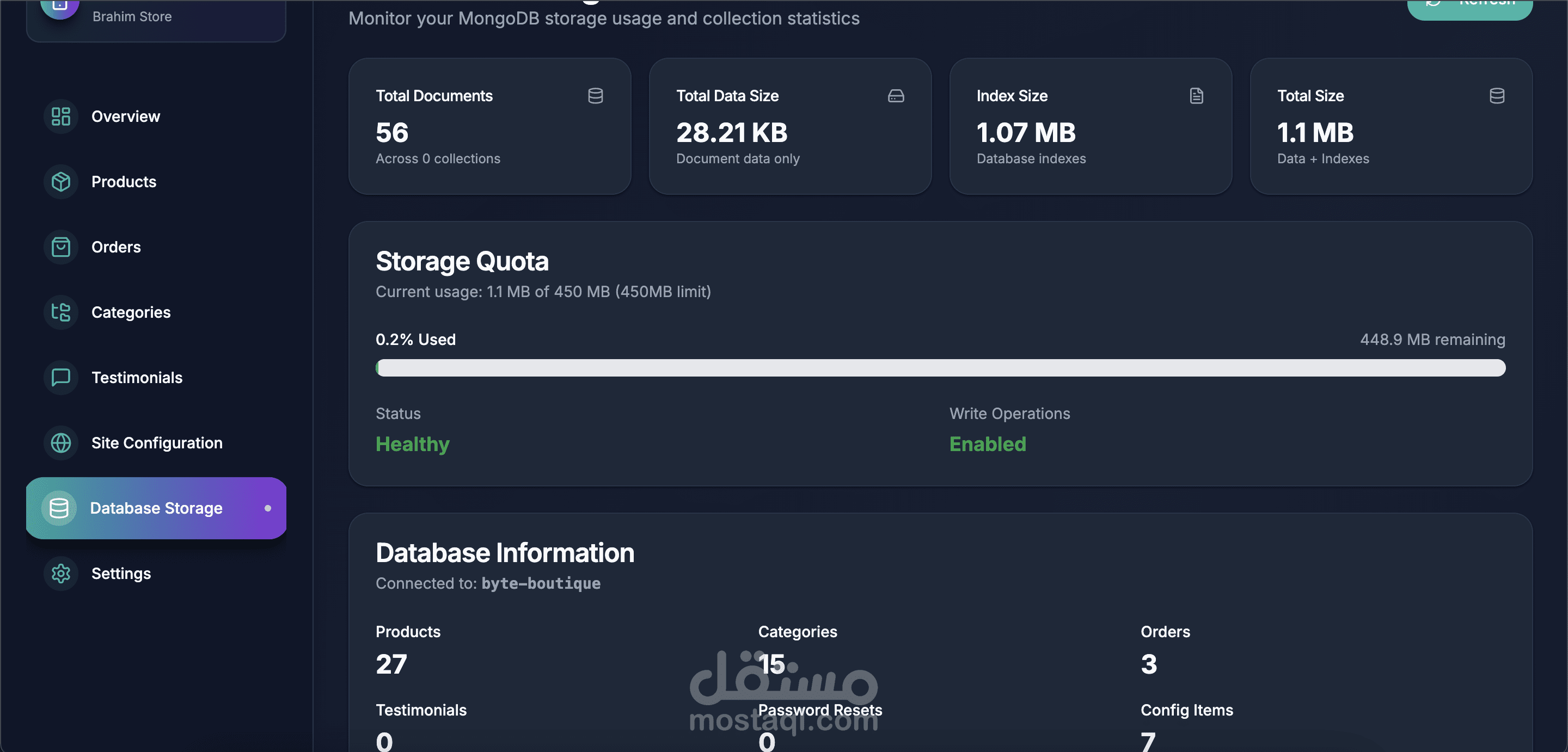This screenshot has width=1568, height=752.
Task: Select Database Storage in the sidebar
Action: tap(156, 508)
